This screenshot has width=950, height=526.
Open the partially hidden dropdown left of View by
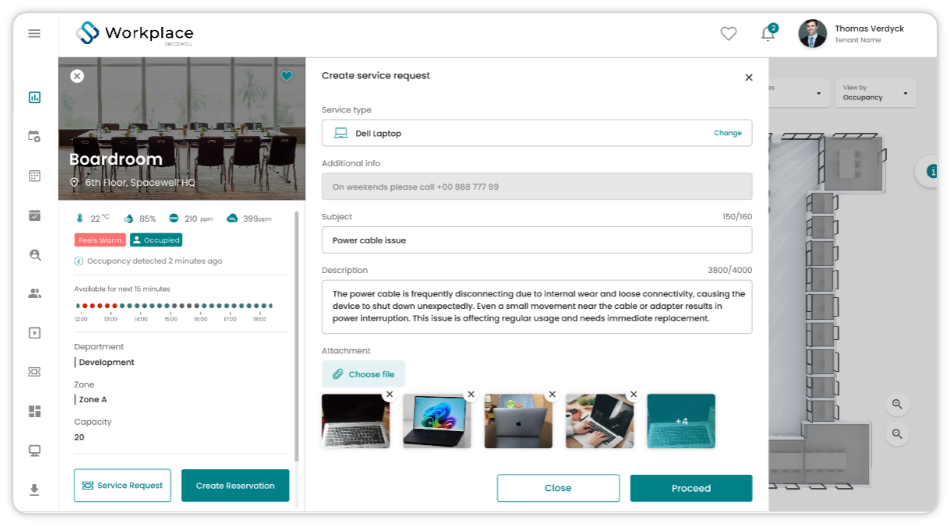click(x=798, y=93)
